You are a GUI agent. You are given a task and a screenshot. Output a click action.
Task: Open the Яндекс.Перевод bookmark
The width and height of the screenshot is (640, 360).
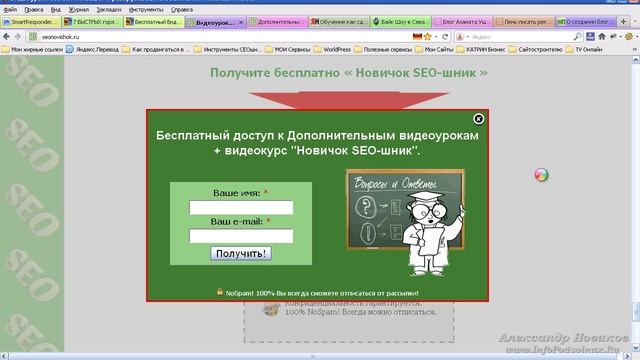pyautogui.click(x=93, y=49)
